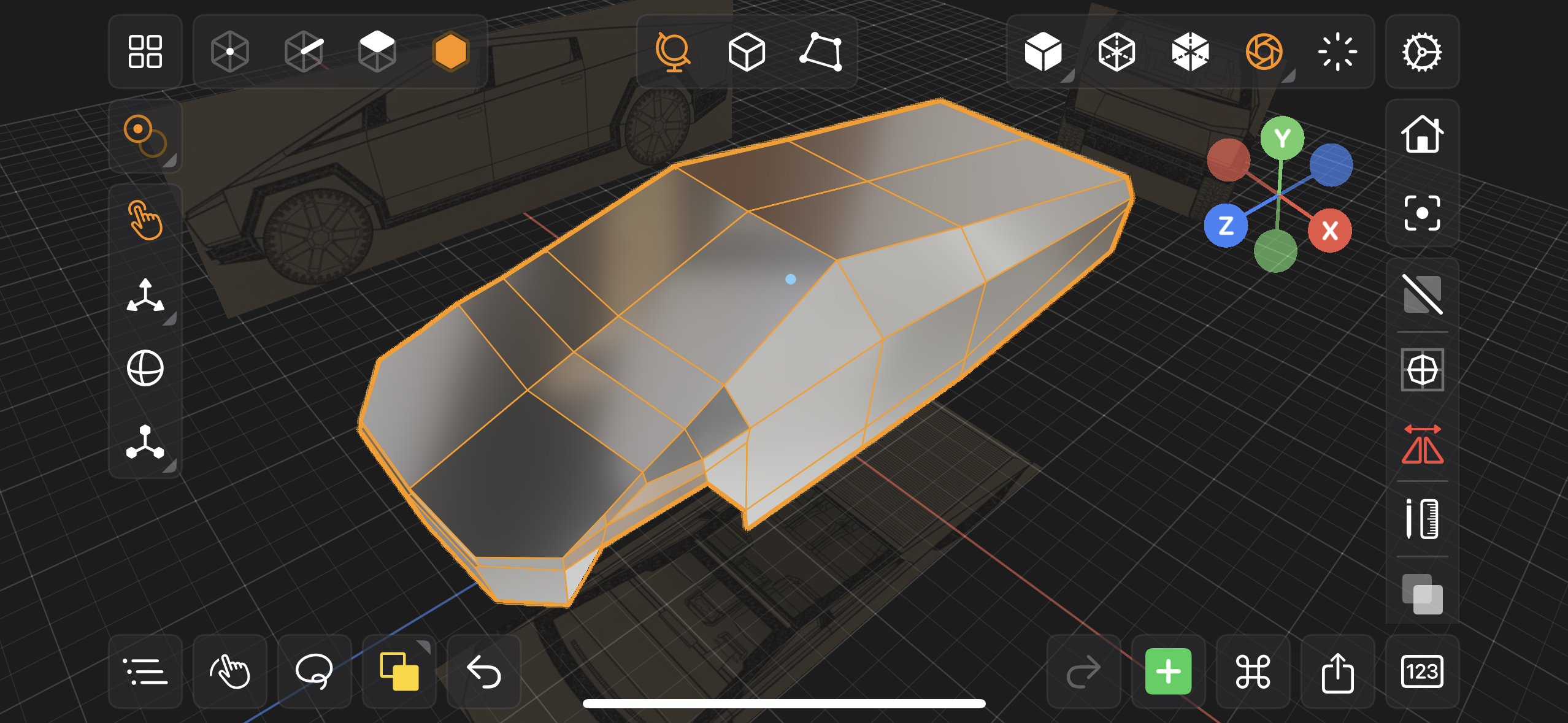Click the blue pivot point on the model
The width and height of the screenshot is (1568, 723).
pos(791,279)
